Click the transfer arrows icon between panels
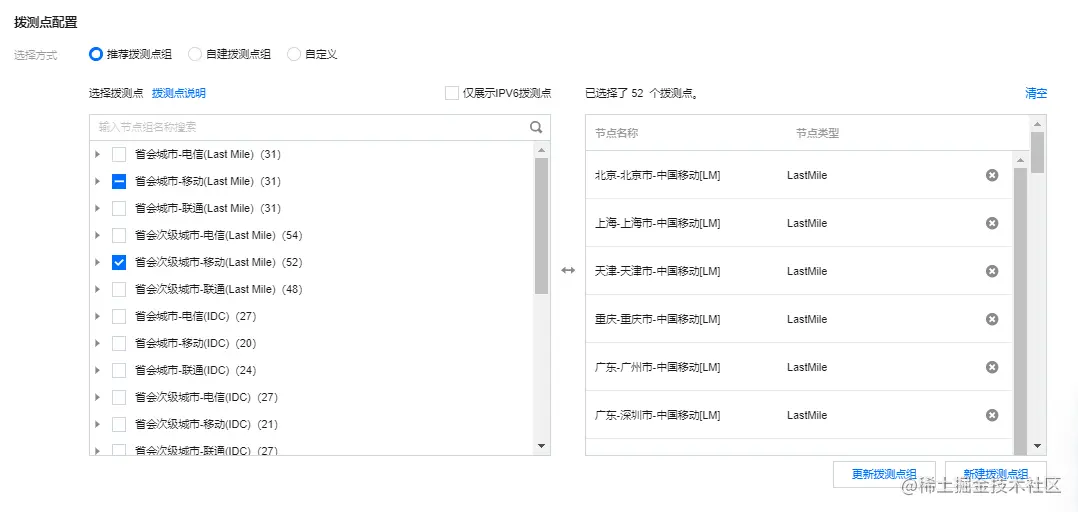The image size is (1078, 512). coord(568,271)
